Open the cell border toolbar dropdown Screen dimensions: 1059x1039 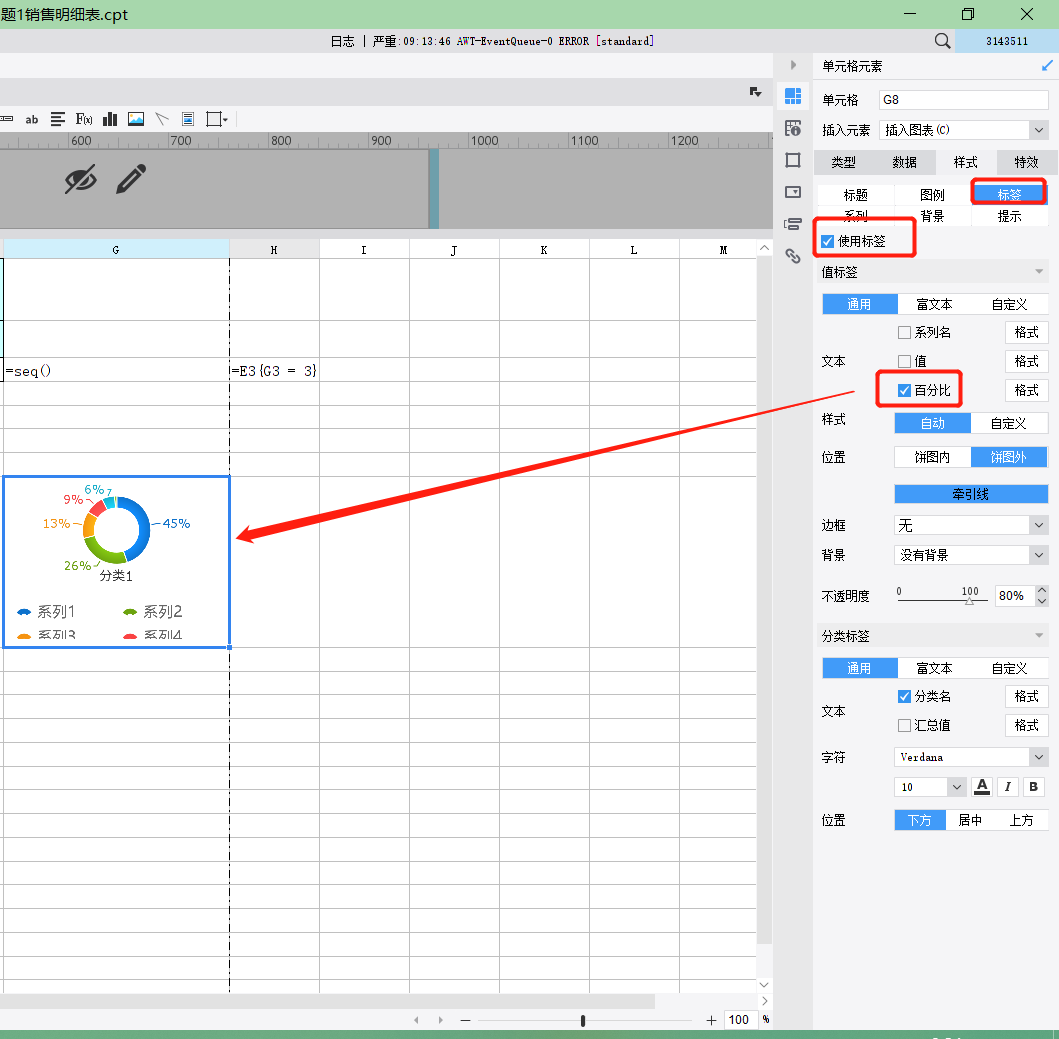pyautogui.click(x=217, y=120)
